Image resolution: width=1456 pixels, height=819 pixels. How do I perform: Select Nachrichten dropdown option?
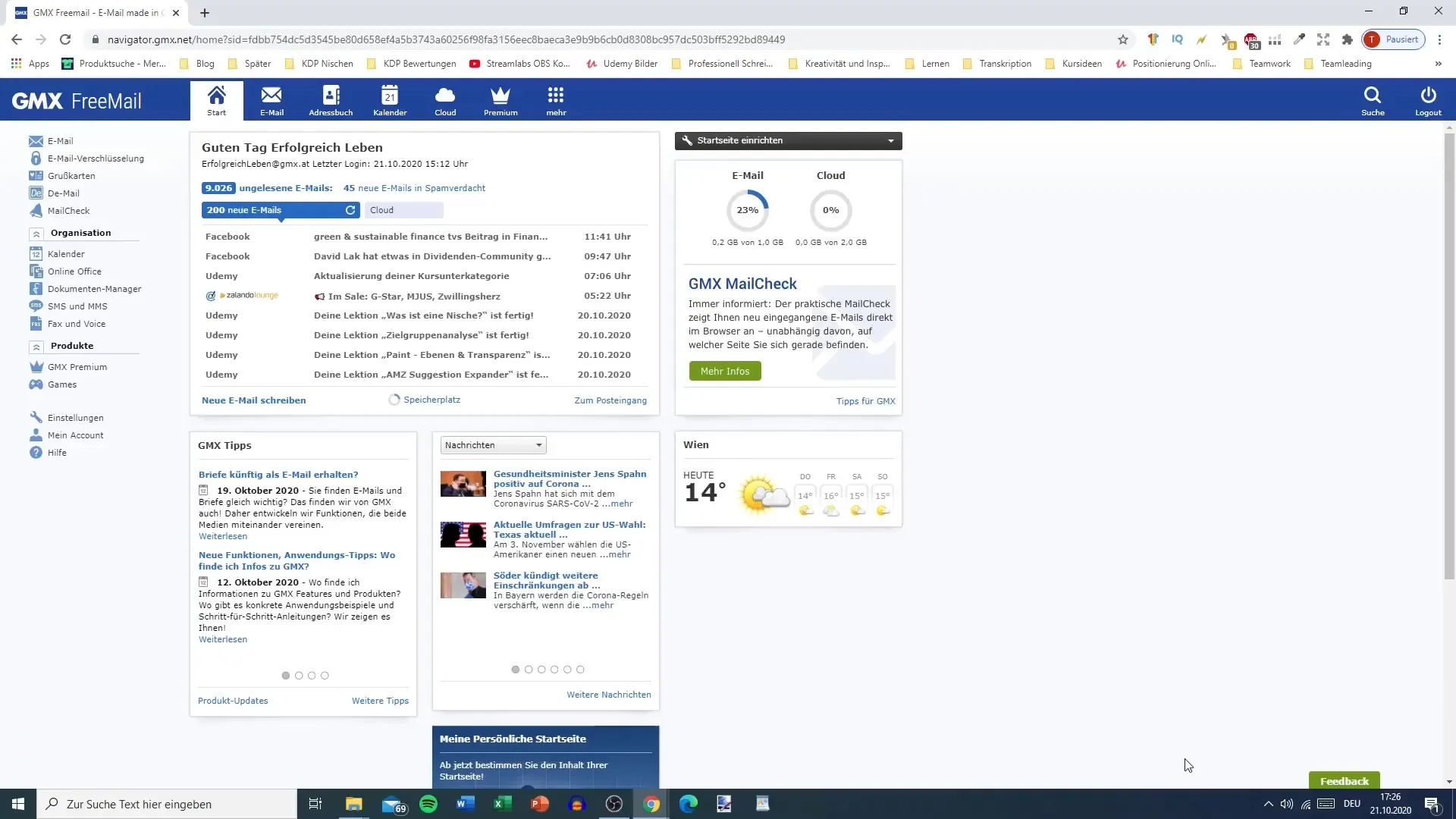[x=492, y=445]
